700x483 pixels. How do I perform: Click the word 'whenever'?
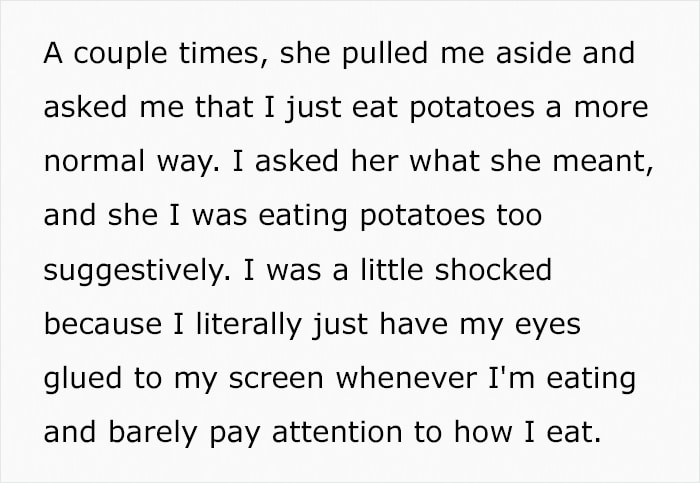406,378
